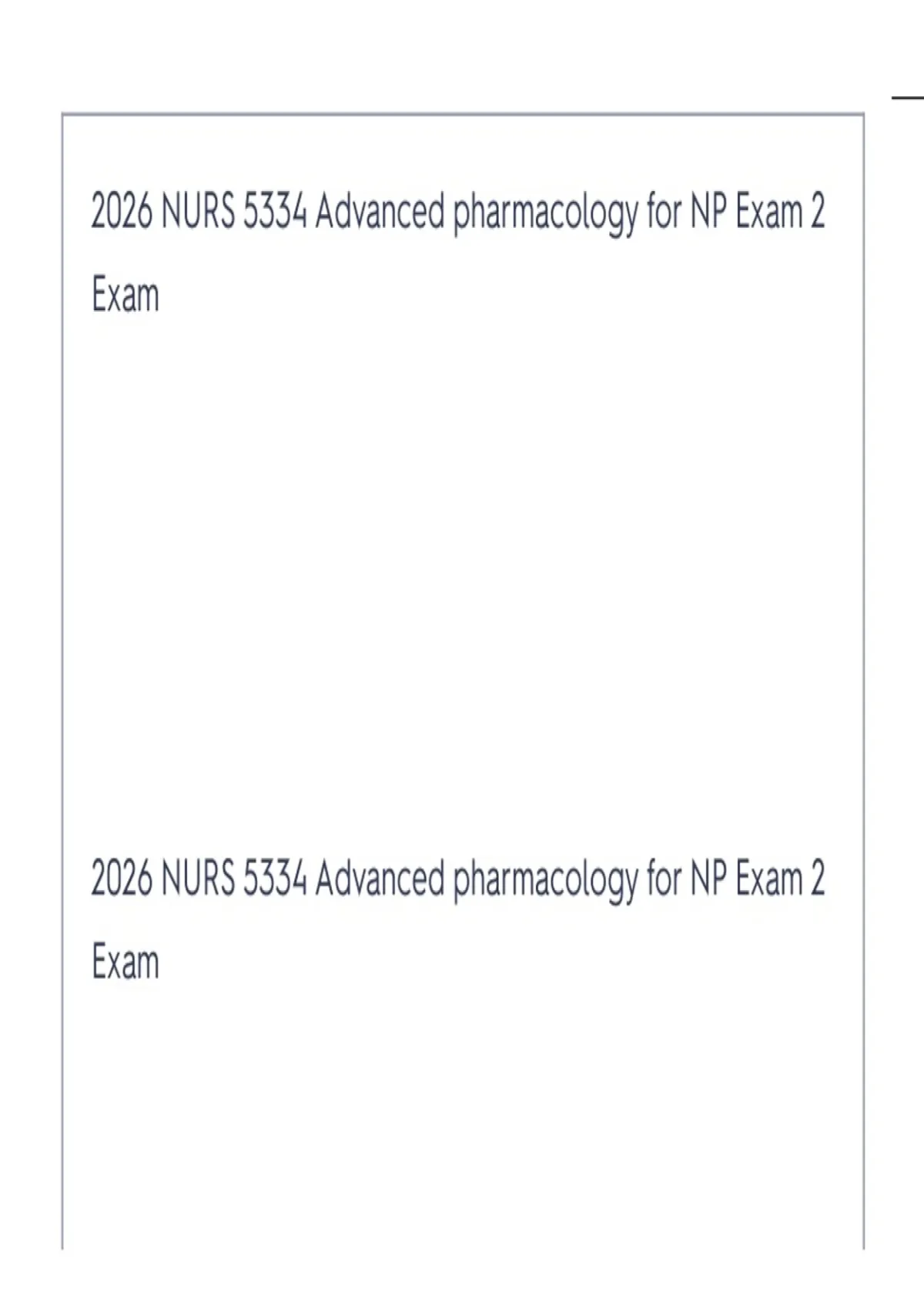Select the word "NURS" in lower title
Screen dimensions: 924x1309
[x=199, y=879]
